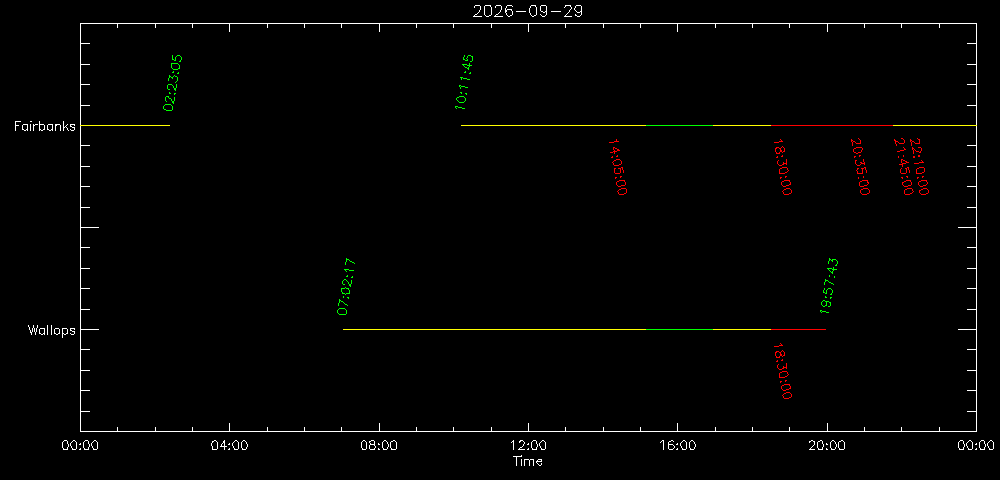This screenshot has height=480, width=1000.
Task: Click the 02:23:05 green time label
Action: click(173, 83)
